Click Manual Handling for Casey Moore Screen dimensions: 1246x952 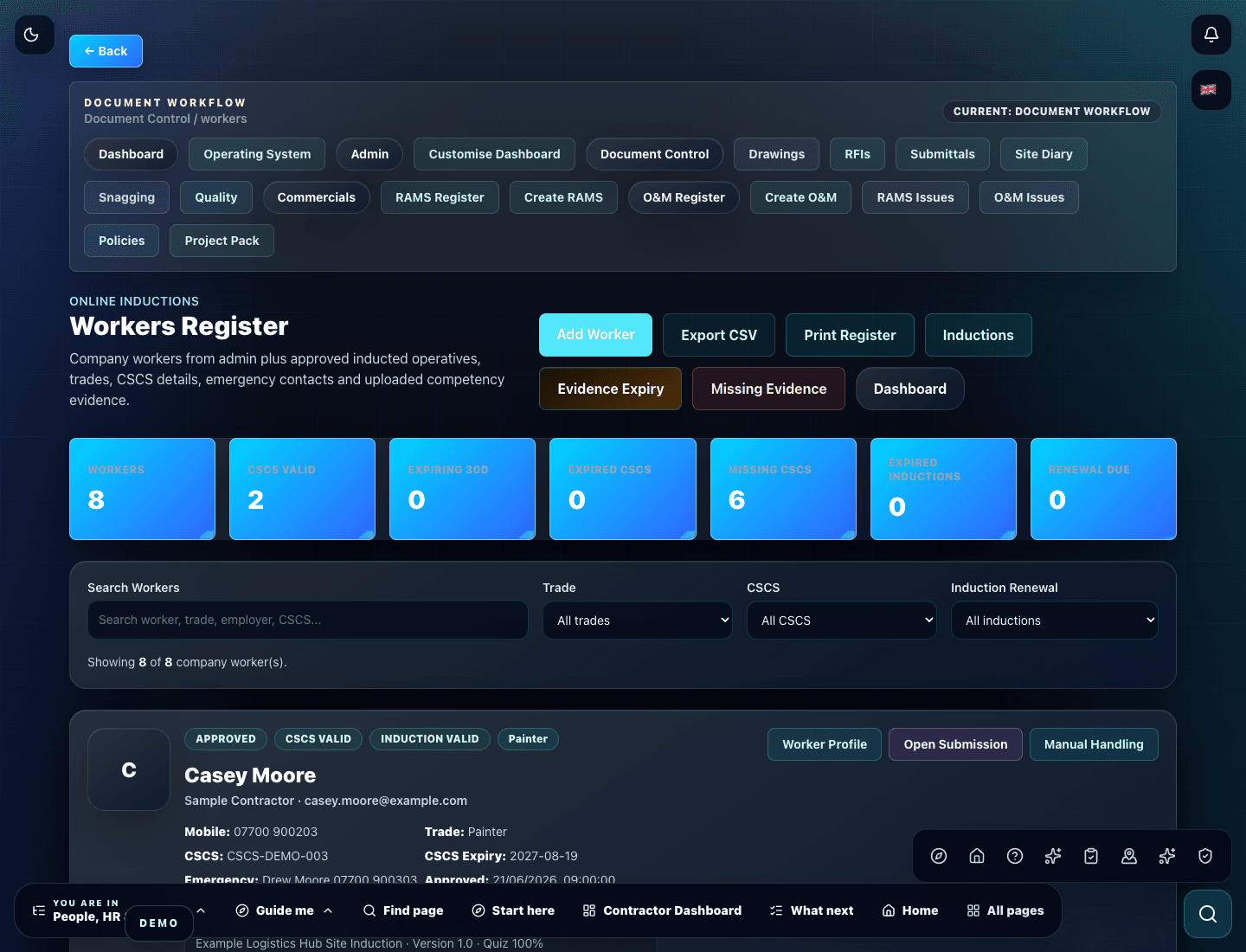tap(1094, 744)
